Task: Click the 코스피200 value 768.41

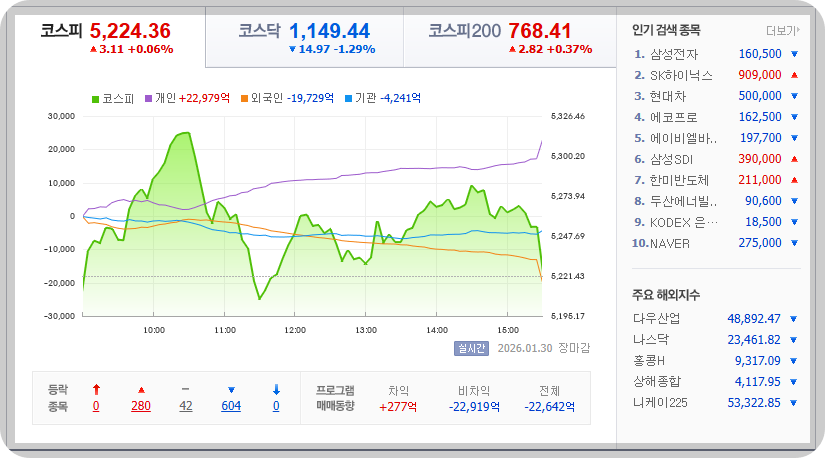Action: coord(540,31)
